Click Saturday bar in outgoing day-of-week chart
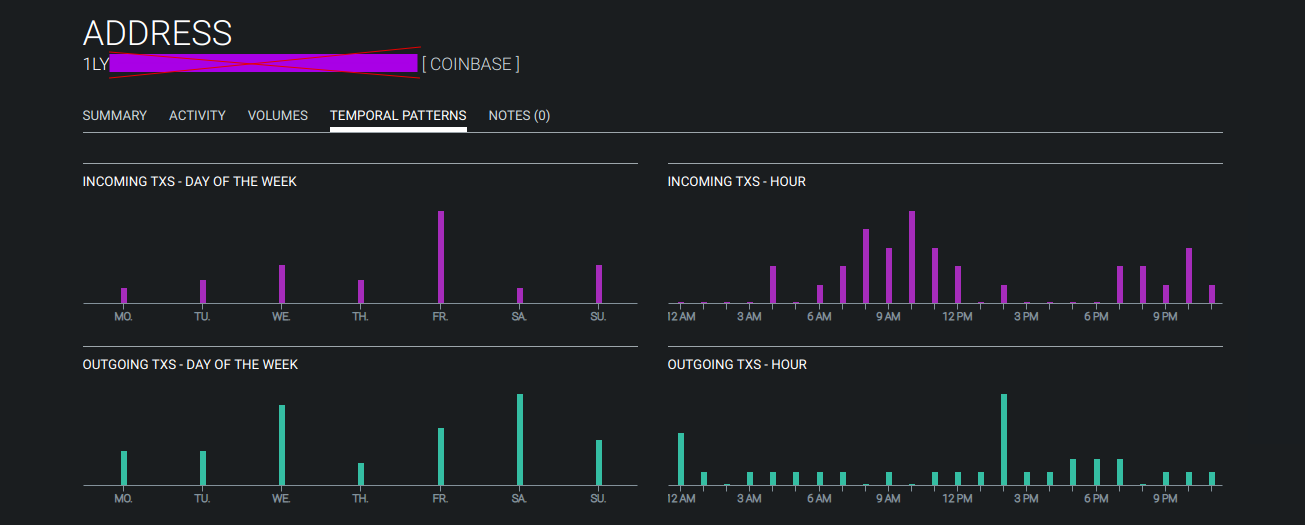1305x525 pixels. click(x=520, y=440)
